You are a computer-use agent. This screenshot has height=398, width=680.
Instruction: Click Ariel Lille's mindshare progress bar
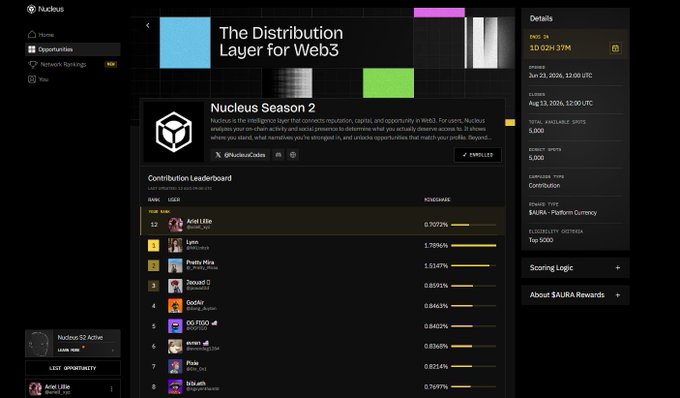[x=474, y=225]
